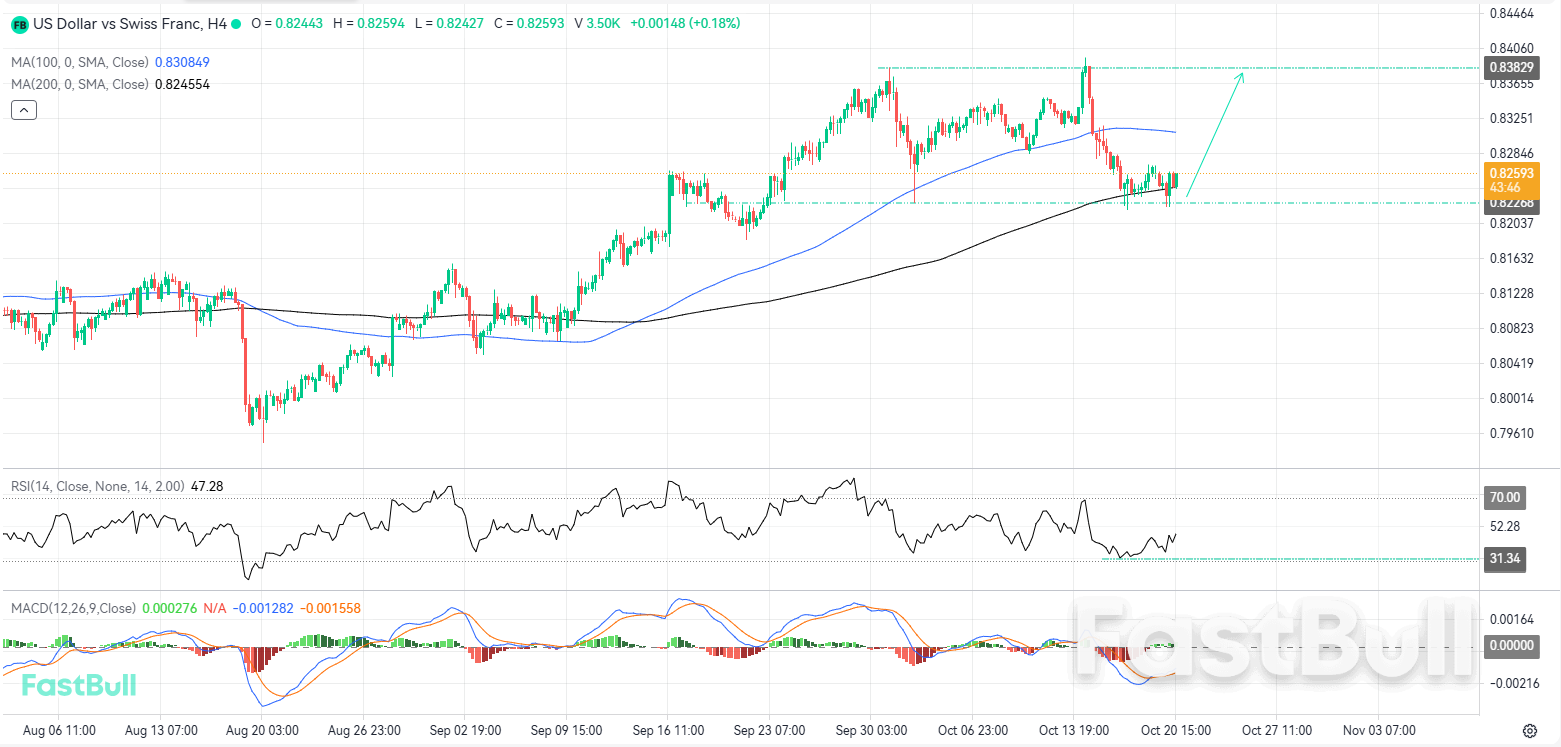Click the Oct 13 19:00 time axis label
The height and width of the screenshot is (747, 1561).
coord(1076,730)
